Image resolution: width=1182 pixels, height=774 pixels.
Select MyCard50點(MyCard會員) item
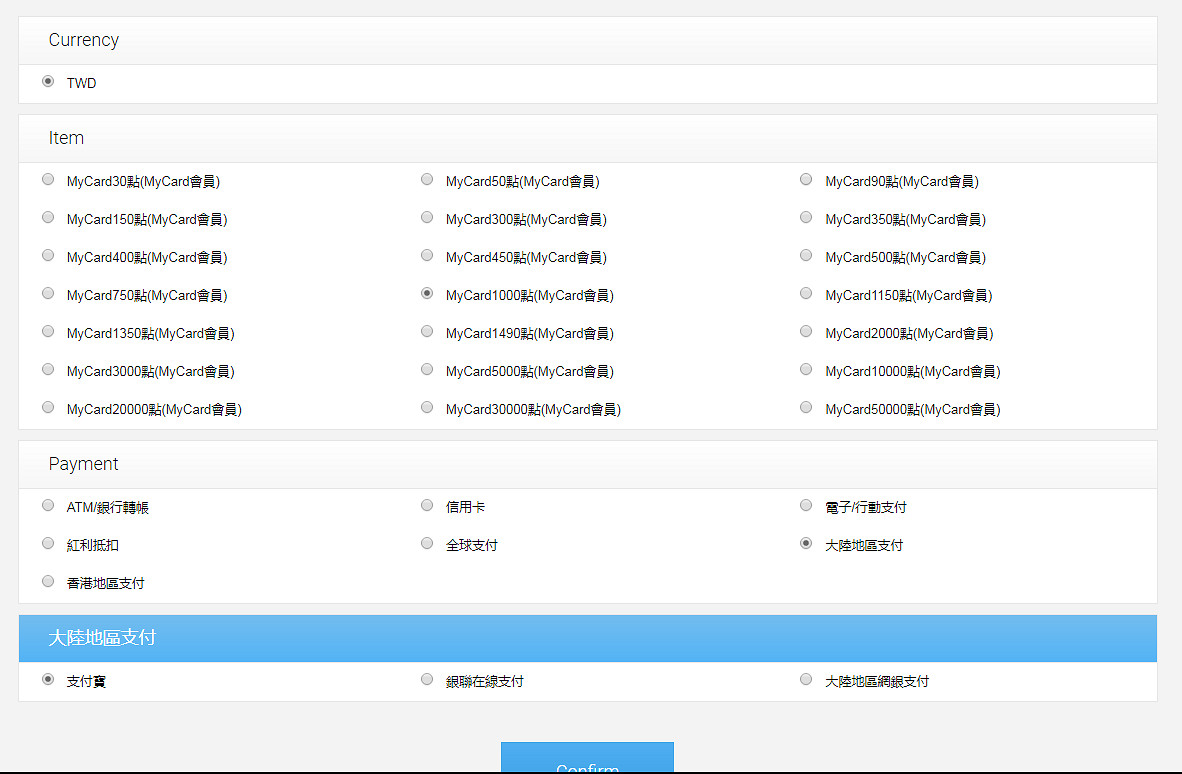[x=427, y=179]
